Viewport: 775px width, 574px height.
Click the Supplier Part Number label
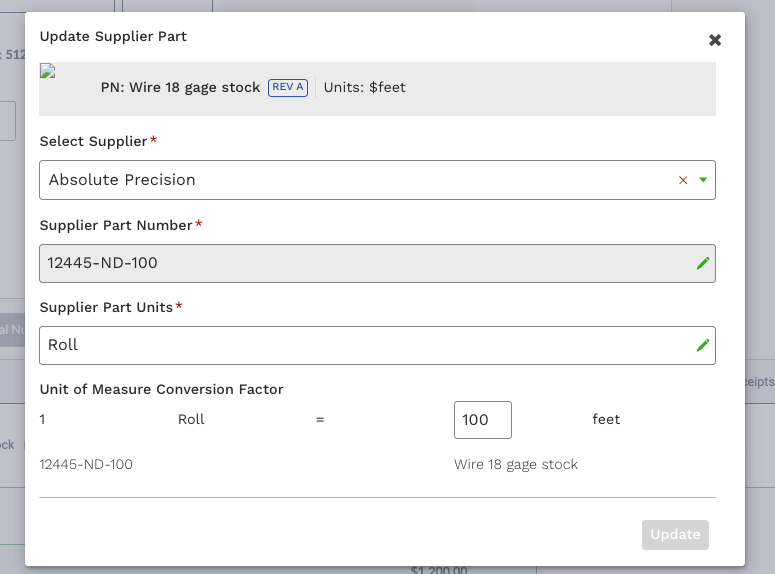point(116,225)
